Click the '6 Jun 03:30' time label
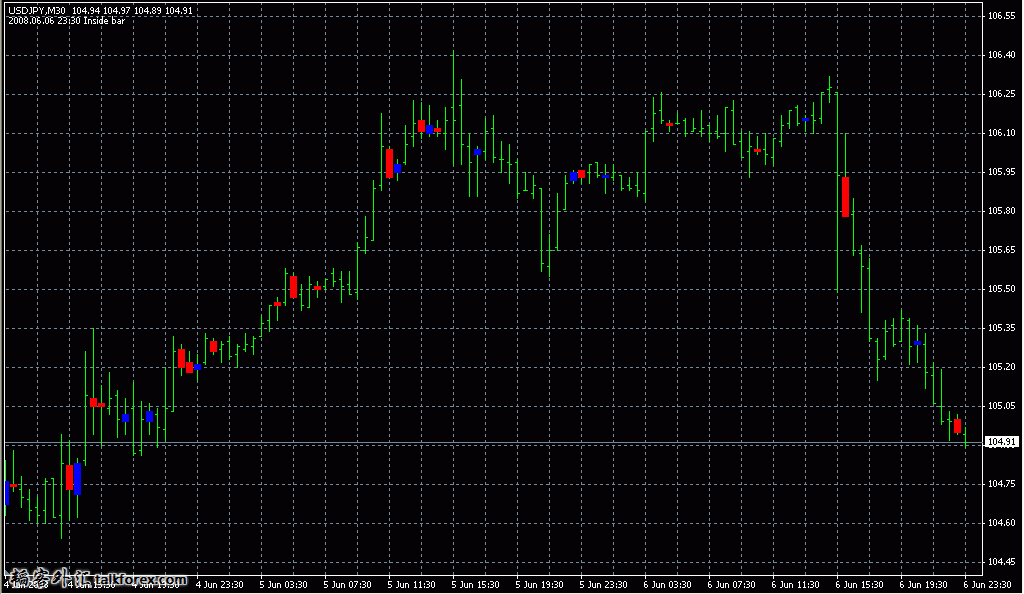The height and width of the screenshot is (594, 1024). pos(667,585)
